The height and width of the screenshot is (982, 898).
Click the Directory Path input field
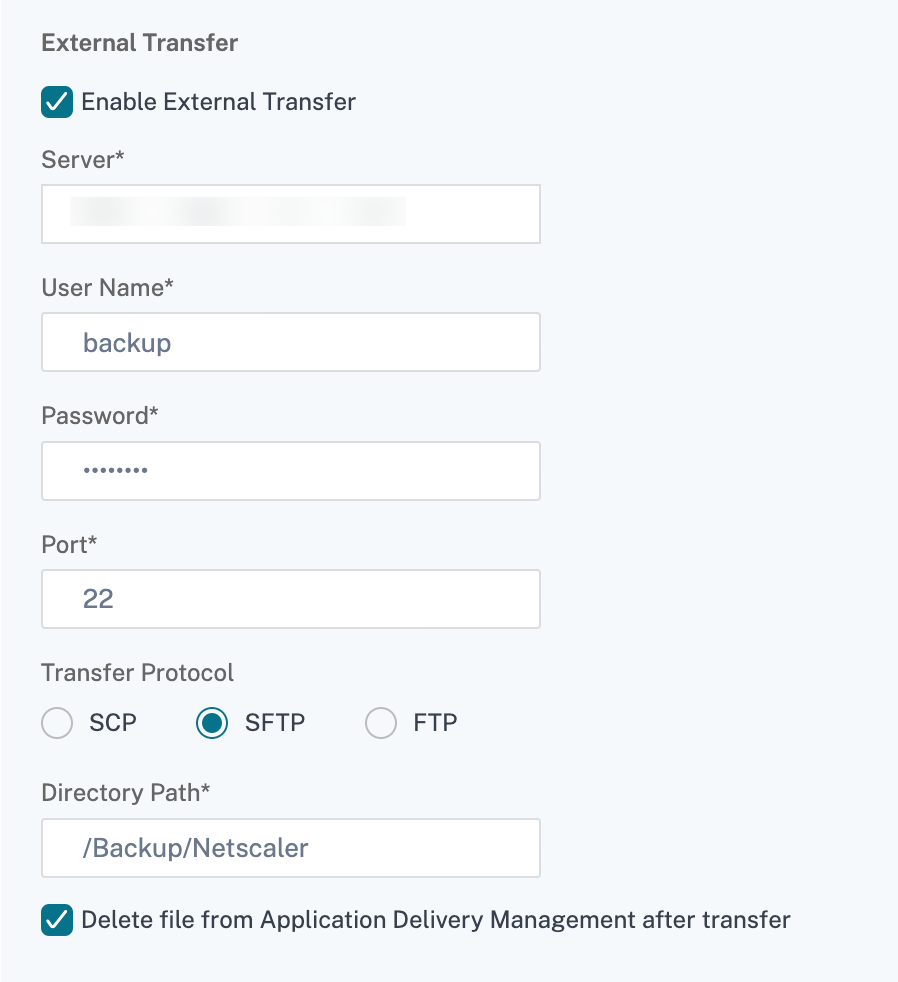click(290, 848)
